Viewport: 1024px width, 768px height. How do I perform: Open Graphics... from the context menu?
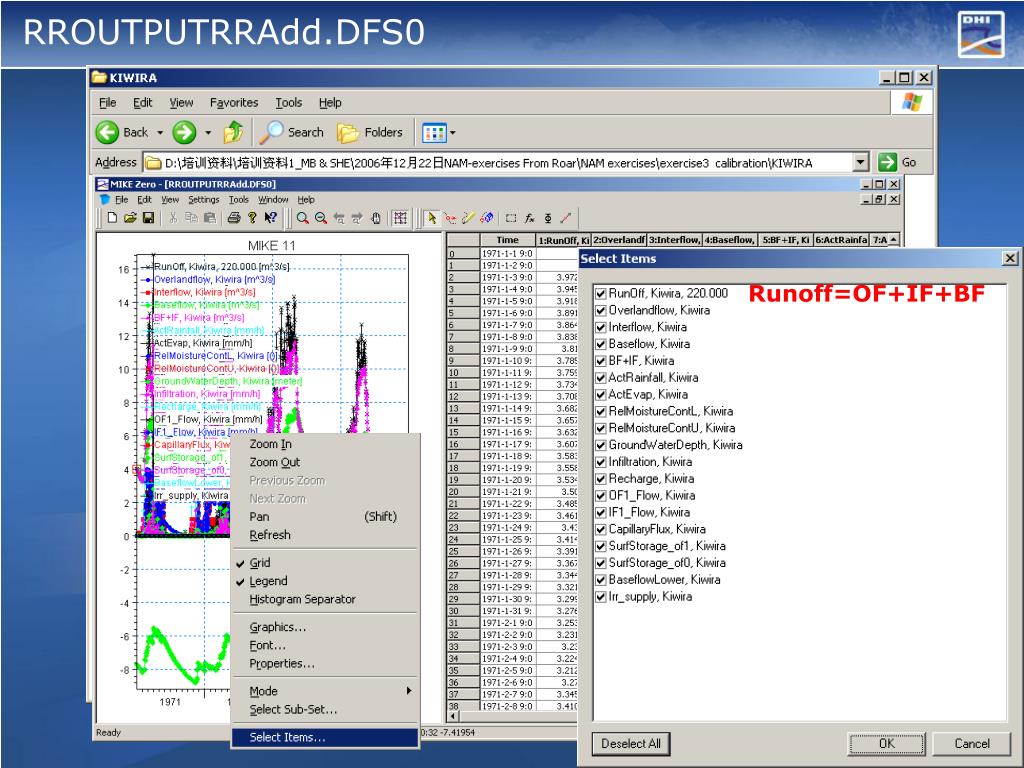(x=325, y=627)
